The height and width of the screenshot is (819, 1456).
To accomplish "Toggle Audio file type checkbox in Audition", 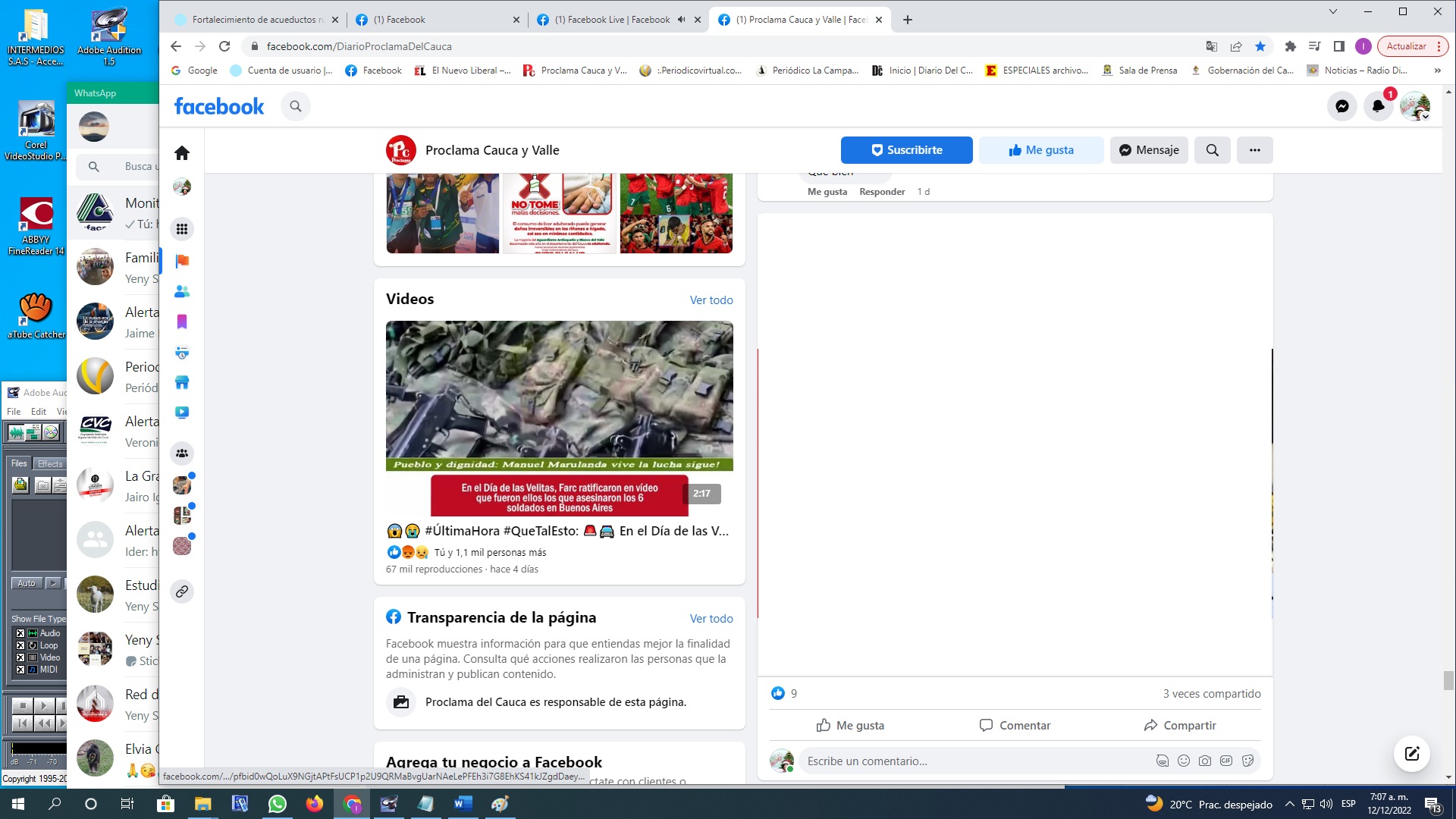I will (20, 633).
